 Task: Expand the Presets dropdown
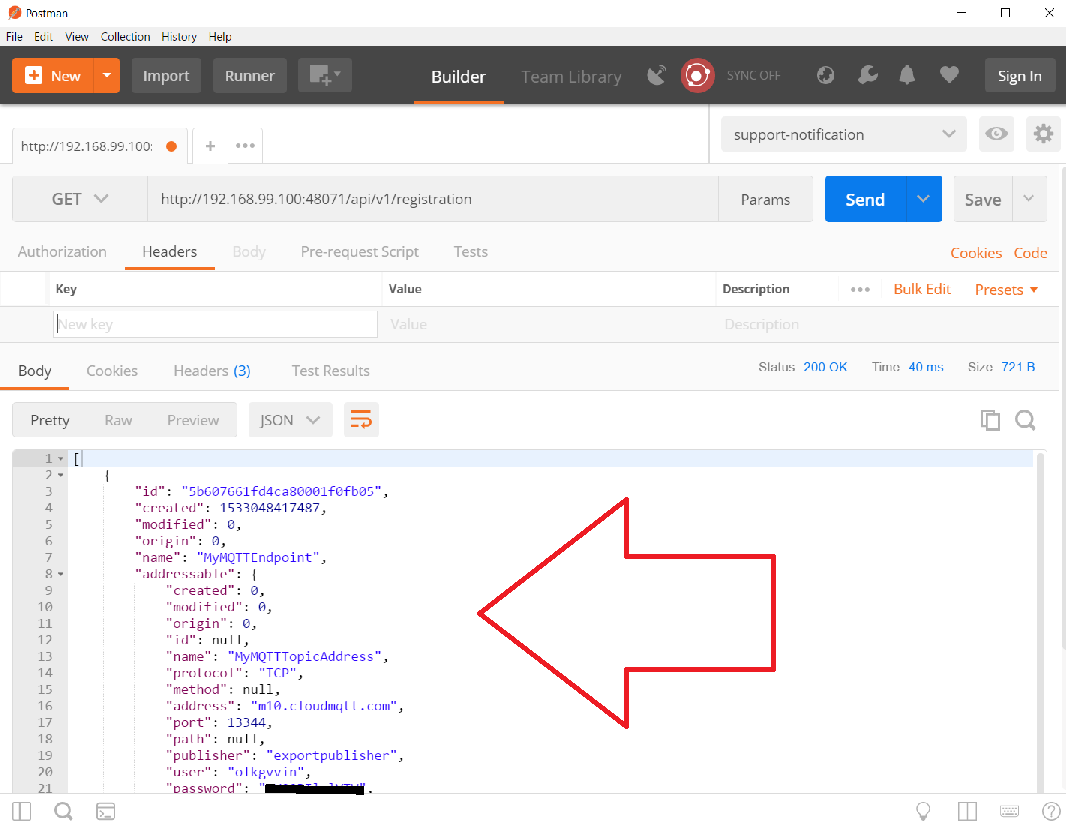pyautogui.click(x=1005, y=289)
